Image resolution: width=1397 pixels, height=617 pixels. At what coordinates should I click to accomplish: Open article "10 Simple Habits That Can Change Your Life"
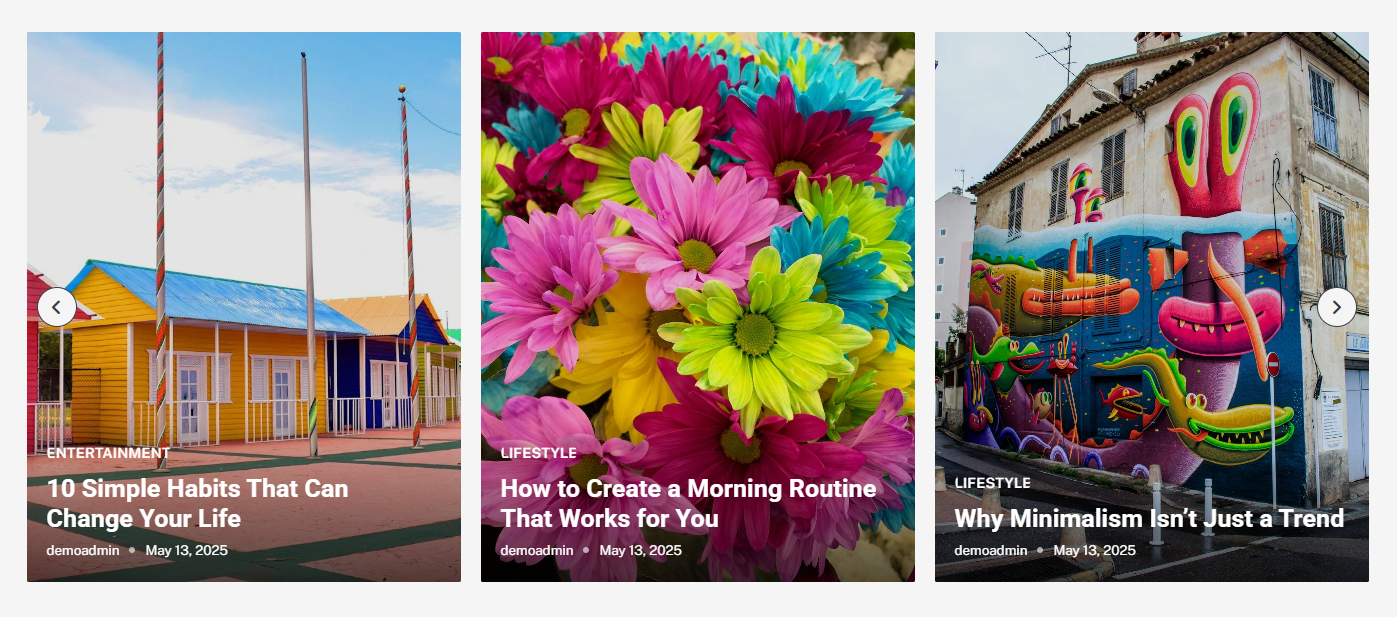click(x=197, y=503)
